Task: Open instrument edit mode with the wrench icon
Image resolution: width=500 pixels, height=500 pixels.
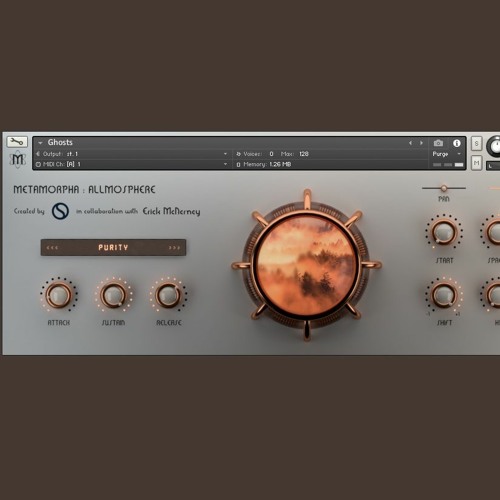Action: [x=17, y=142]
